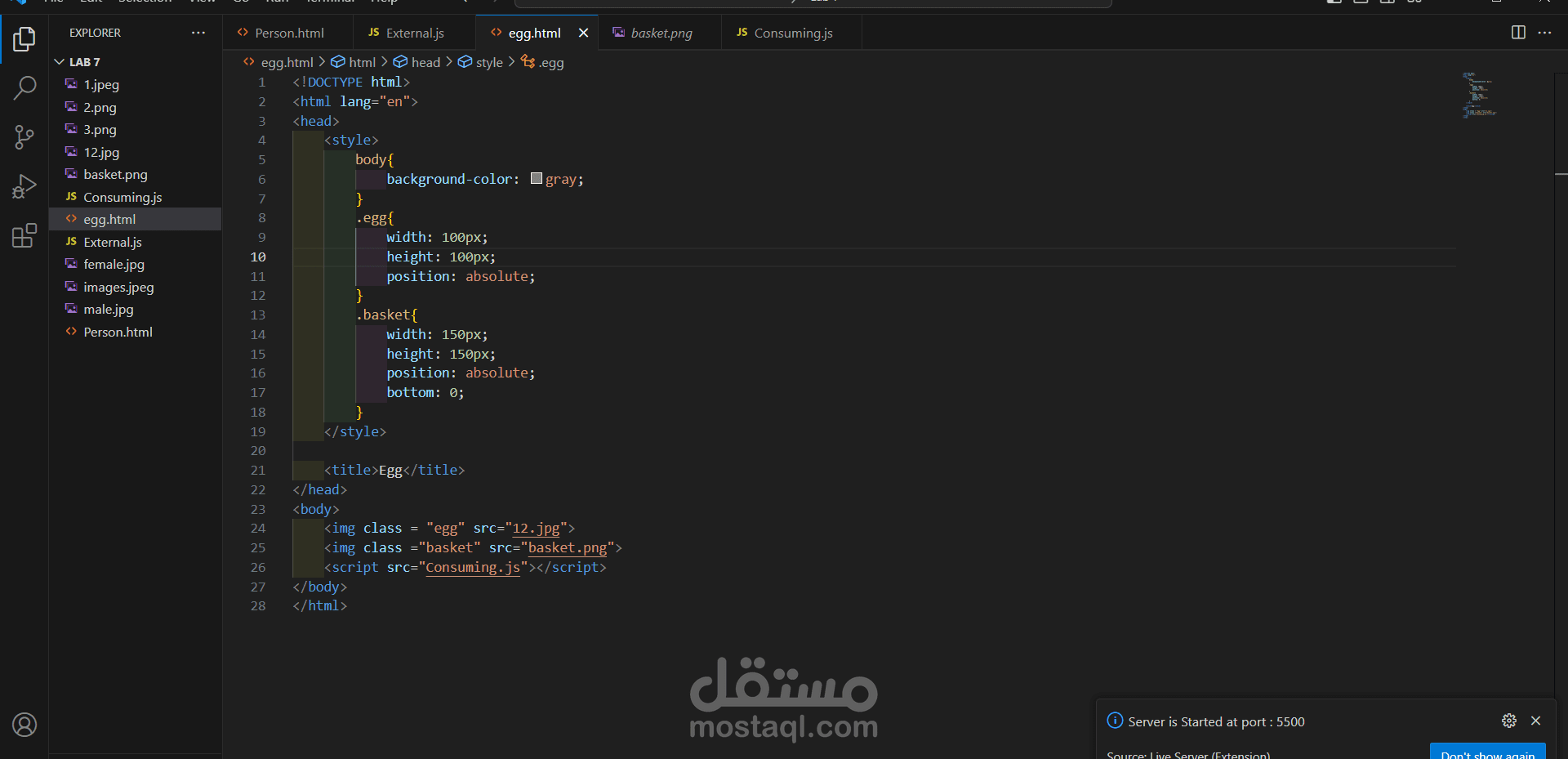Jump using the code minimap
Image resolution: width=1568 pixels, height=759 pixels.
[1479, 95]
